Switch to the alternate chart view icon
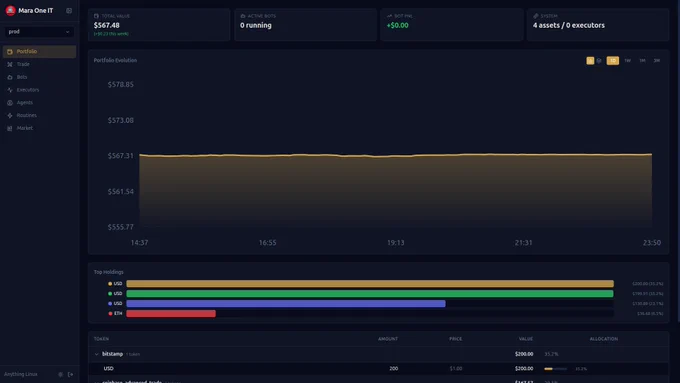The width and height of the screenshot is (680, 383). pyautogui.click(x=599, y=61)
